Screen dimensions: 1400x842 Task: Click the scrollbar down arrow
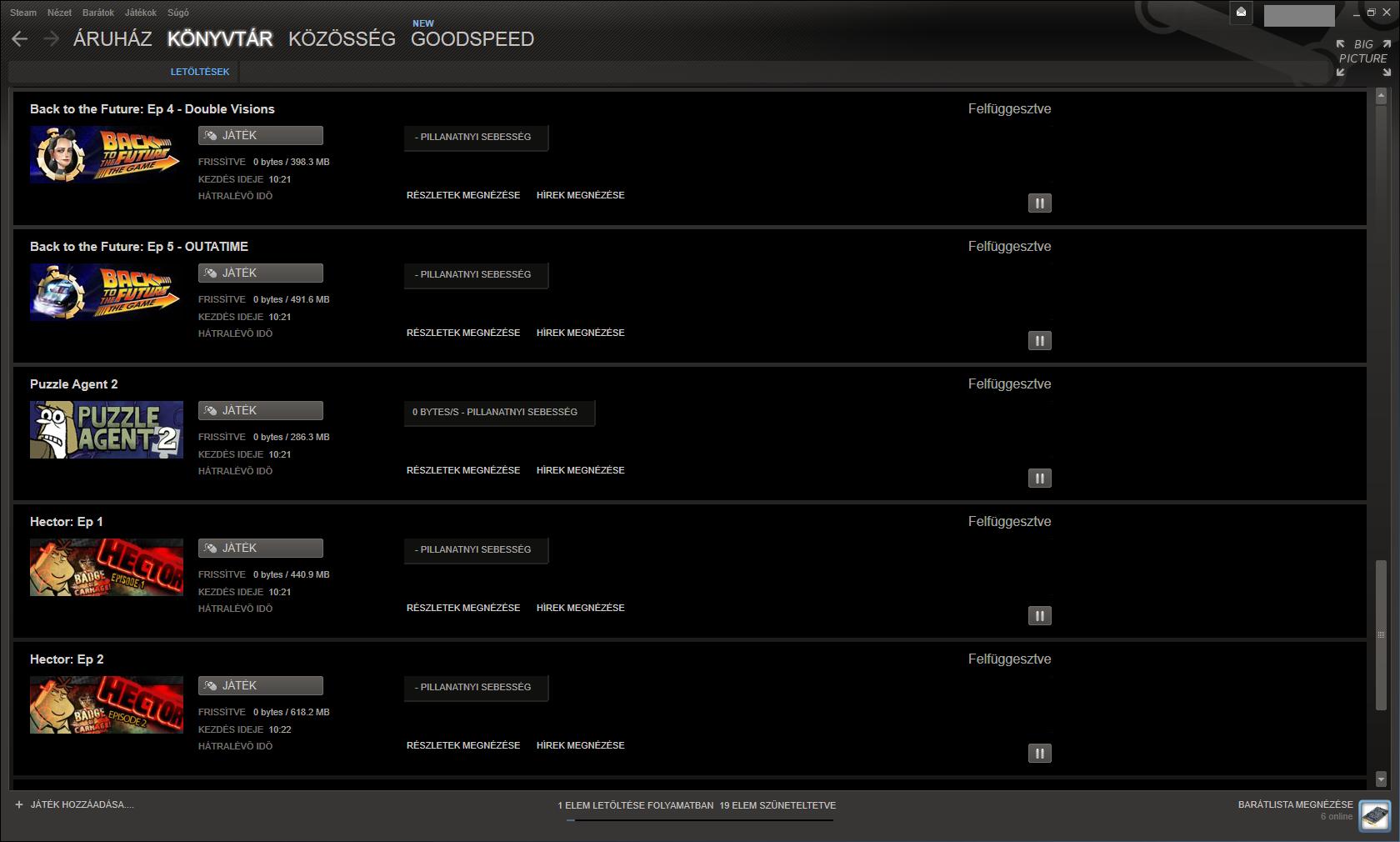click(x=1381, y=779)
